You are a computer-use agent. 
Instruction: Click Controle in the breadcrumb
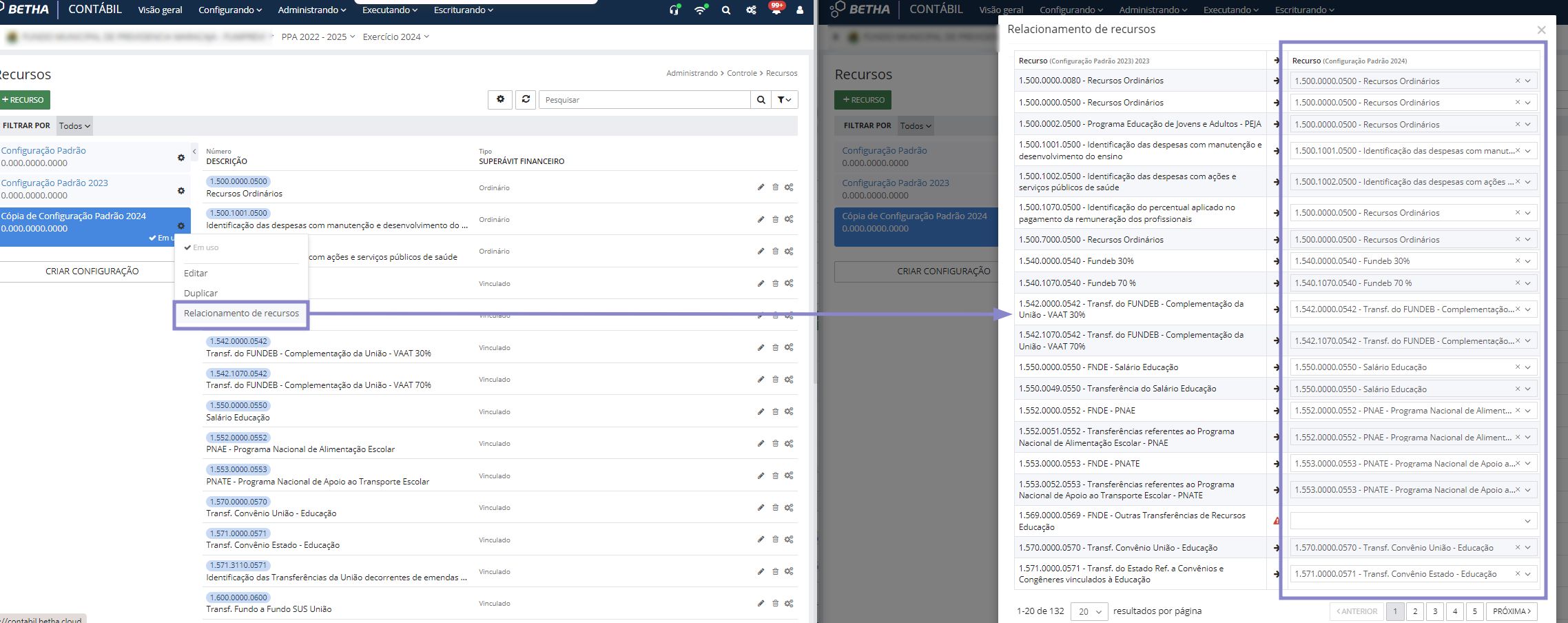(x=741, y=73)
